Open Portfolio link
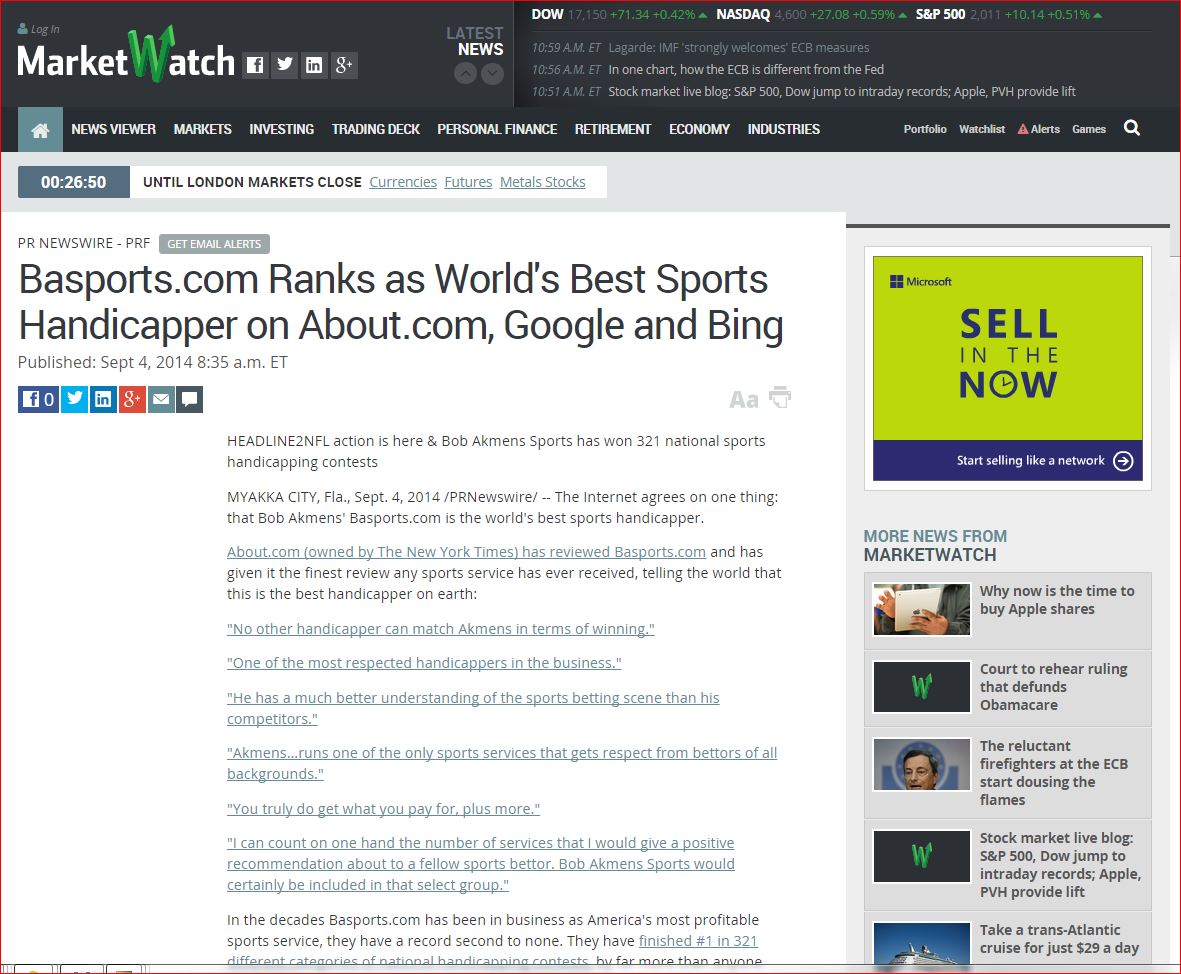The image size is (1181, 974). [x=925, y=130]
